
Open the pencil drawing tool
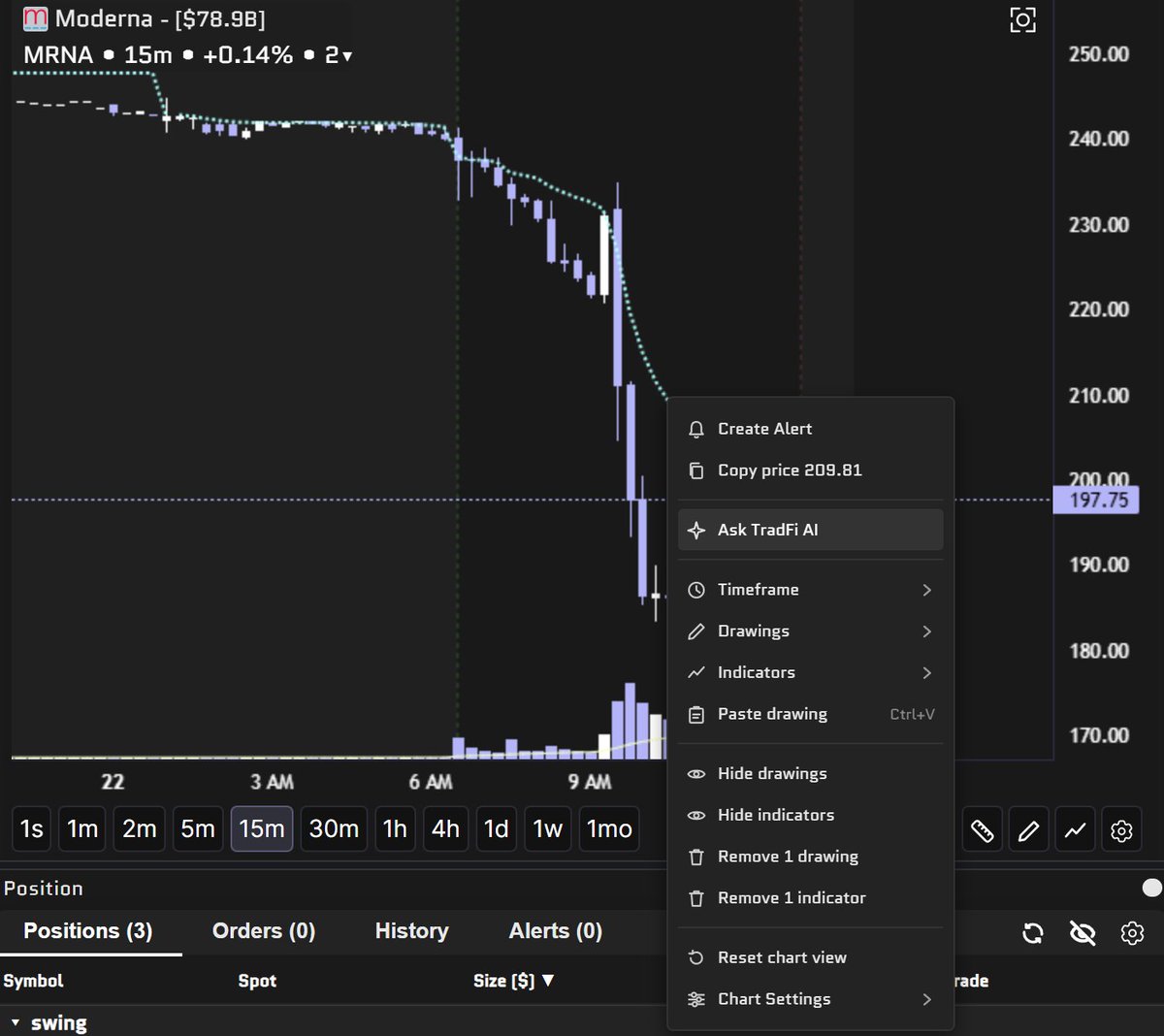point(1028,830)
